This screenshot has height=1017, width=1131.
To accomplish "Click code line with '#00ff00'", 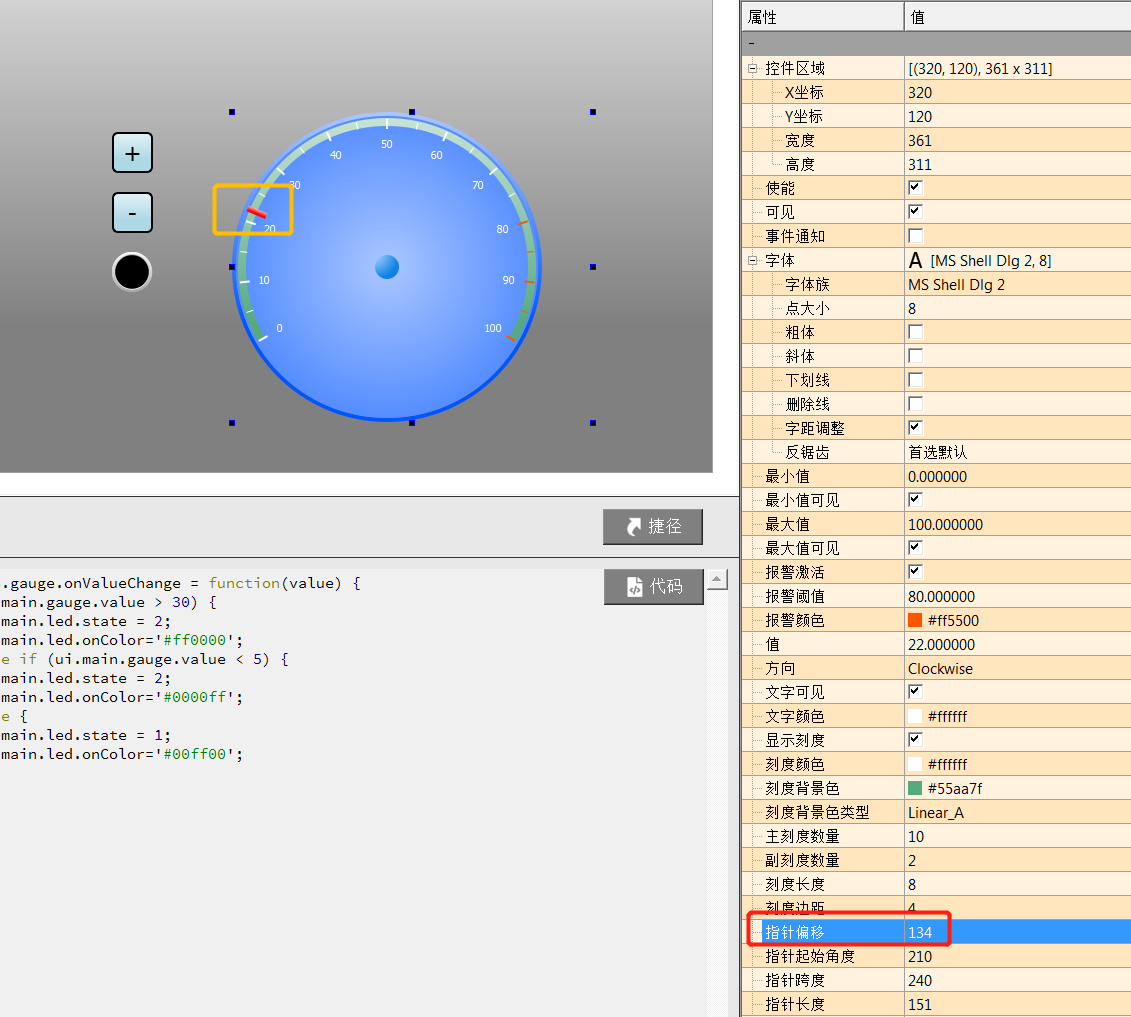I will (x=122, y=754).
